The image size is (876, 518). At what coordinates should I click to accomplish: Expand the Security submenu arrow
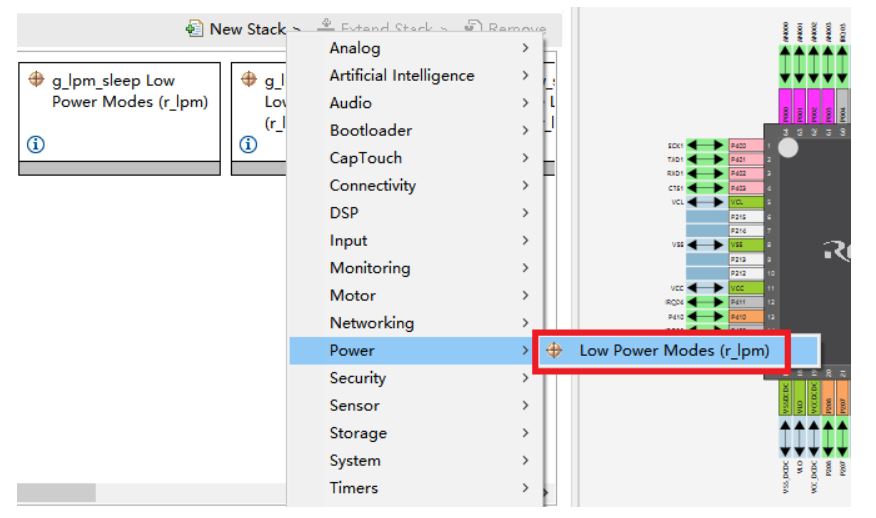coord(525,378)
